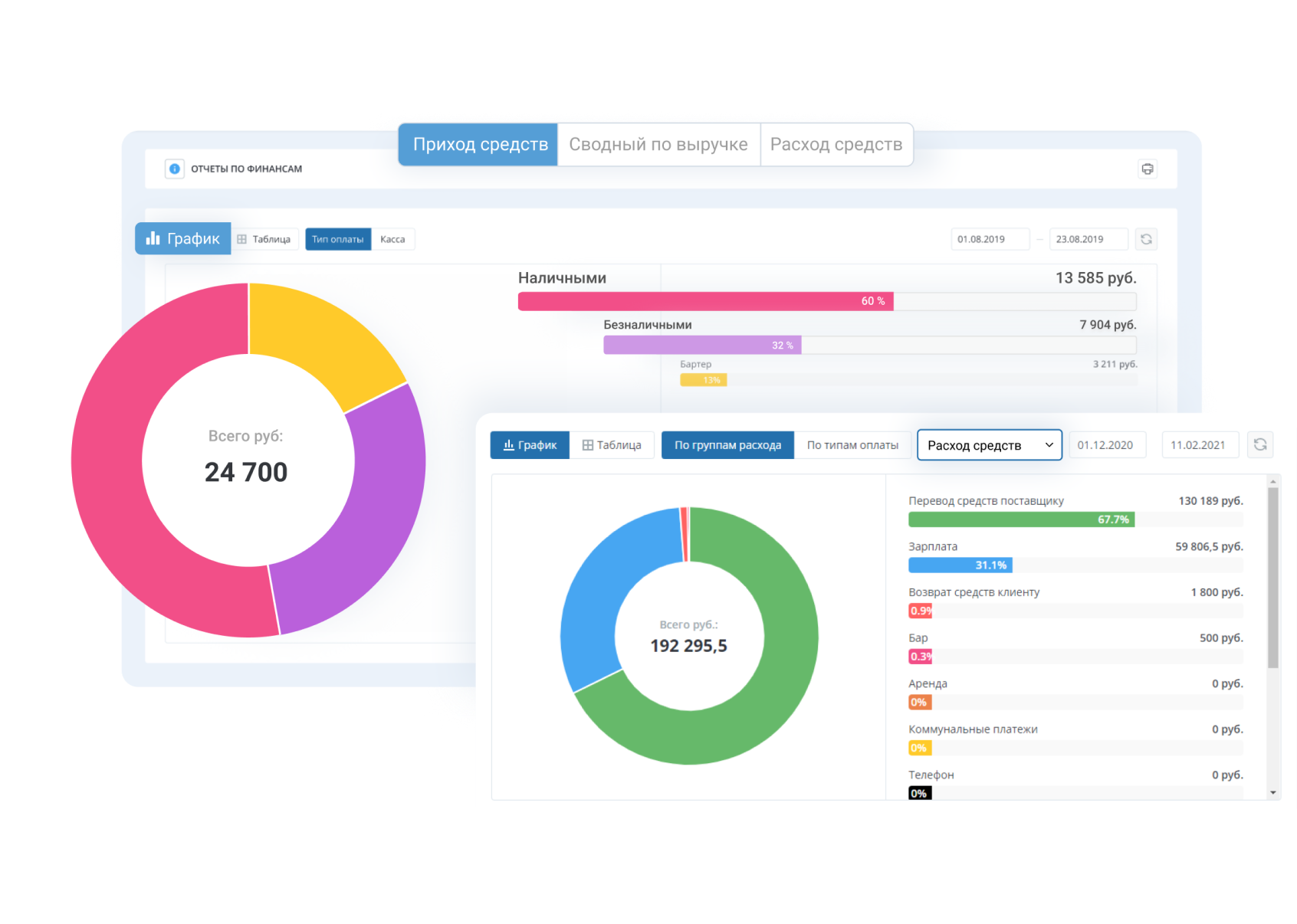
Task: Select По группам расхода grouping
Action: 727,445
